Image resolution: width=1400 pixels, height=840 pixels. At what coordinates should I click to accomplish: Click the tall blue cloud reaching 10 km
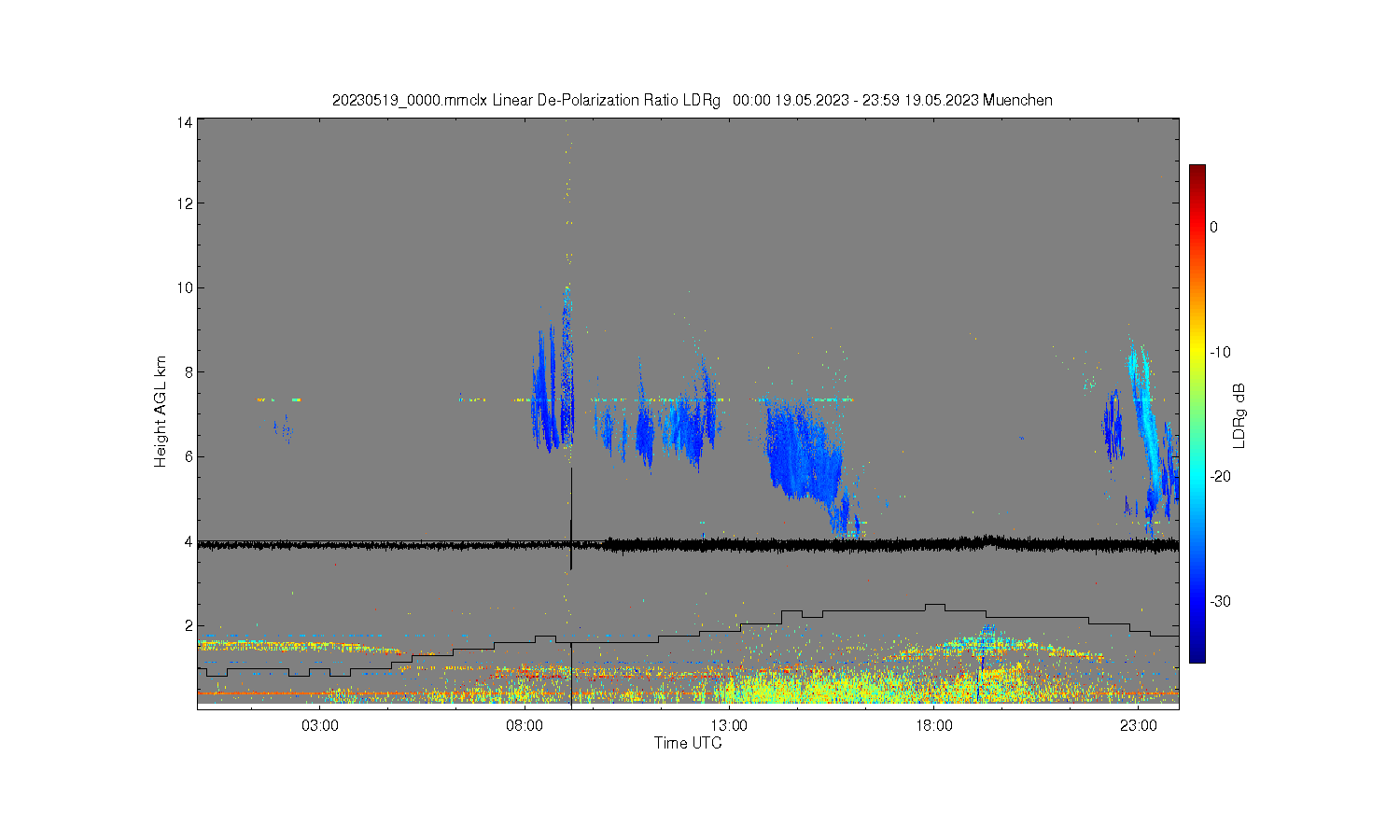pos(566,369)
